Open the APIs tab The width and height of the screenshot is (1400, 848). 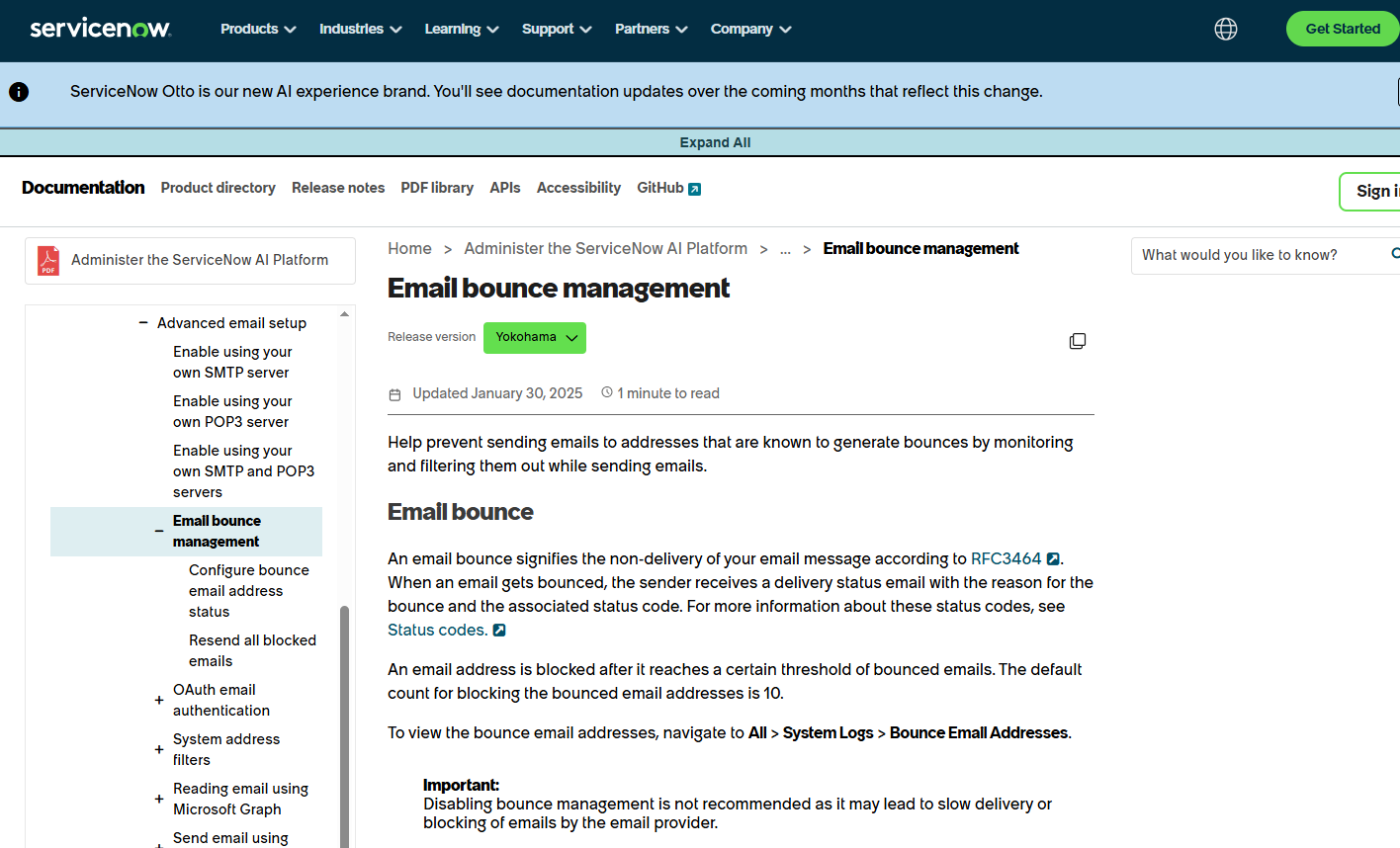coord(505,188)
